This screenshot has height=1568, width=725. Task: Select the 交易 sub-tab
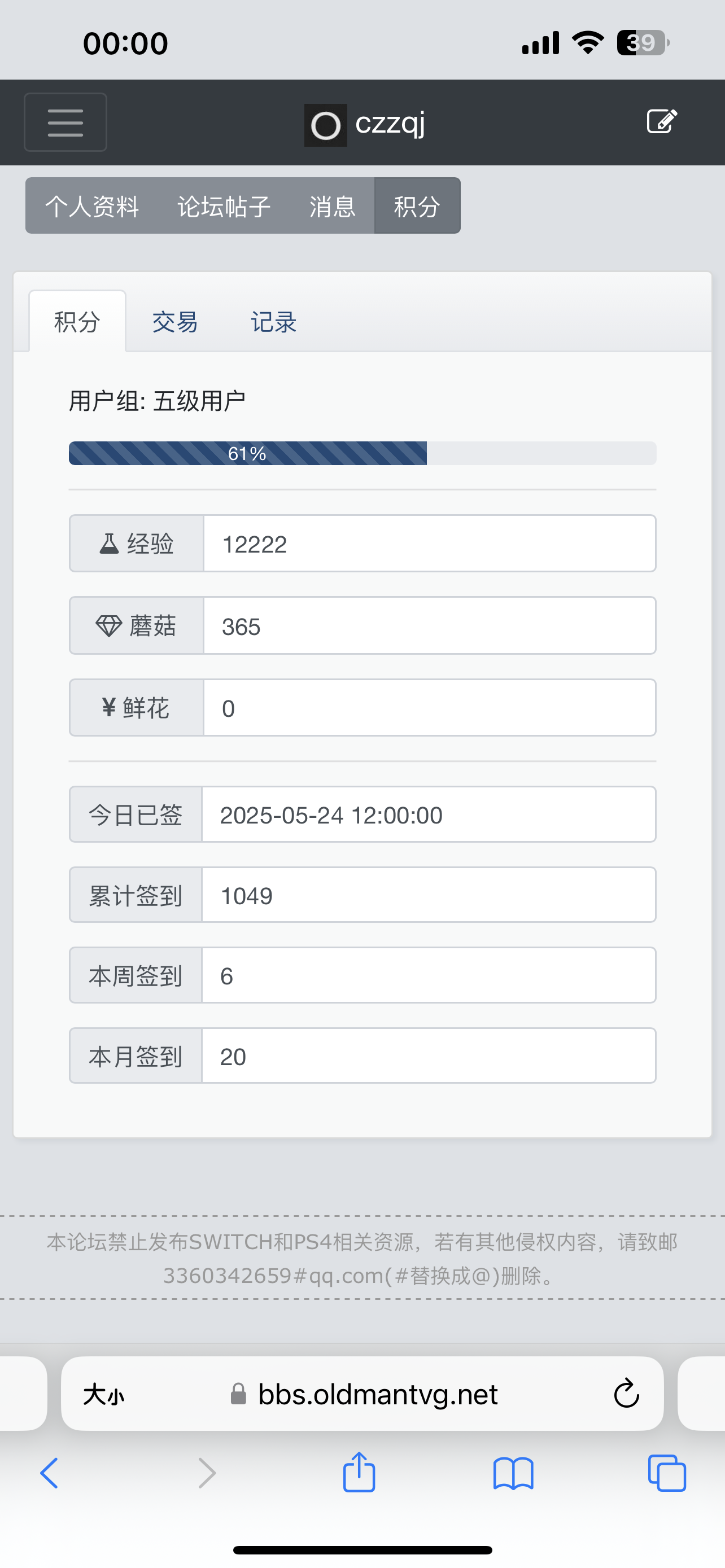175,322
